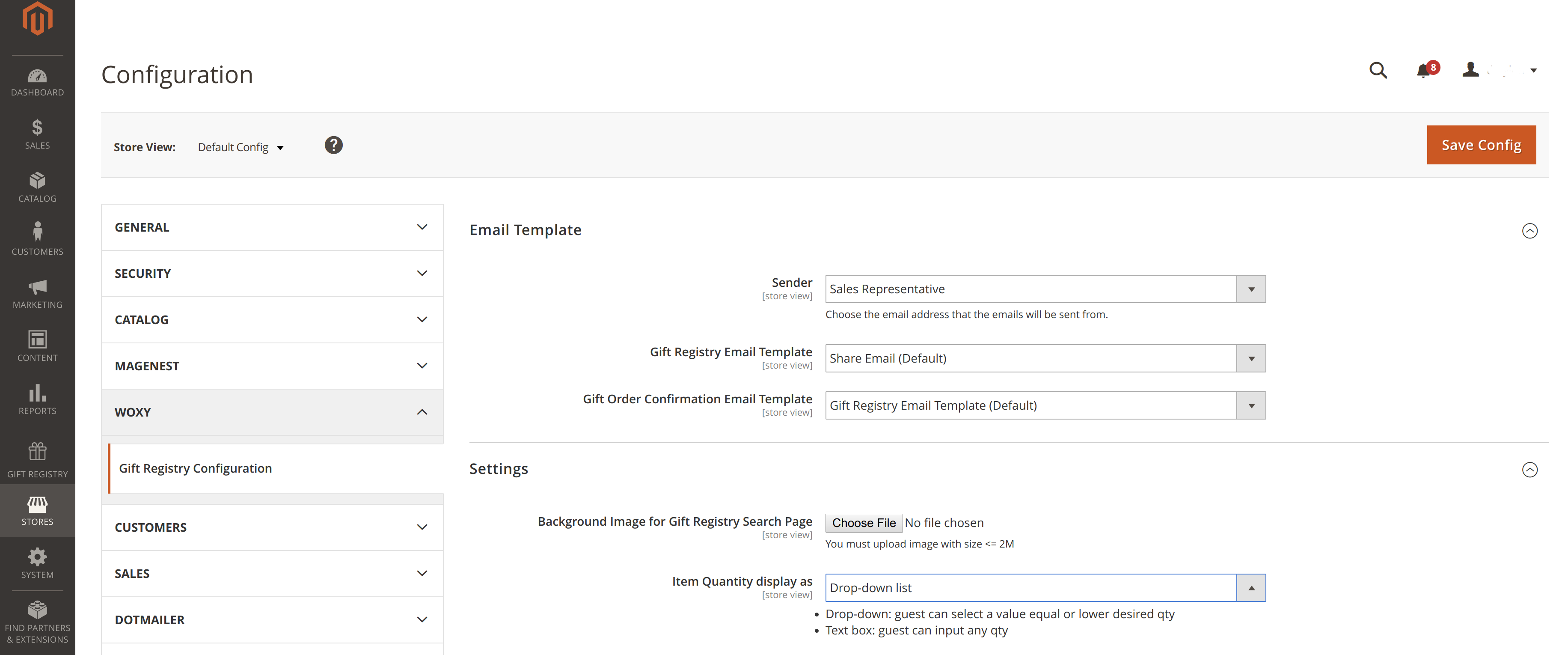Select Gift Registry Configuration tab

pos(196,468)
